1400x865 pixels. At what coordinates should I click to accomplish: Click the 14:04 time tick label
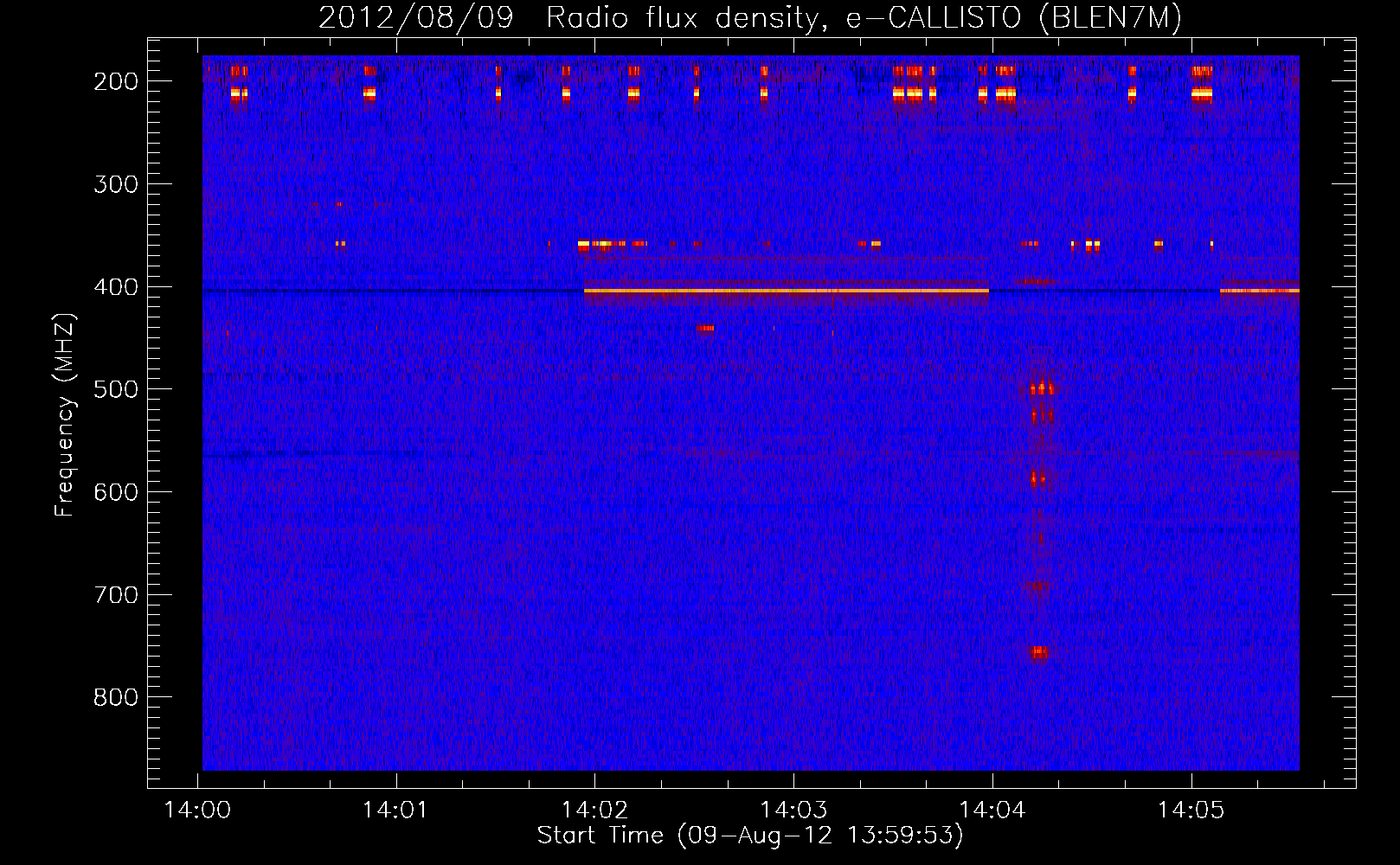click(992, 810)
